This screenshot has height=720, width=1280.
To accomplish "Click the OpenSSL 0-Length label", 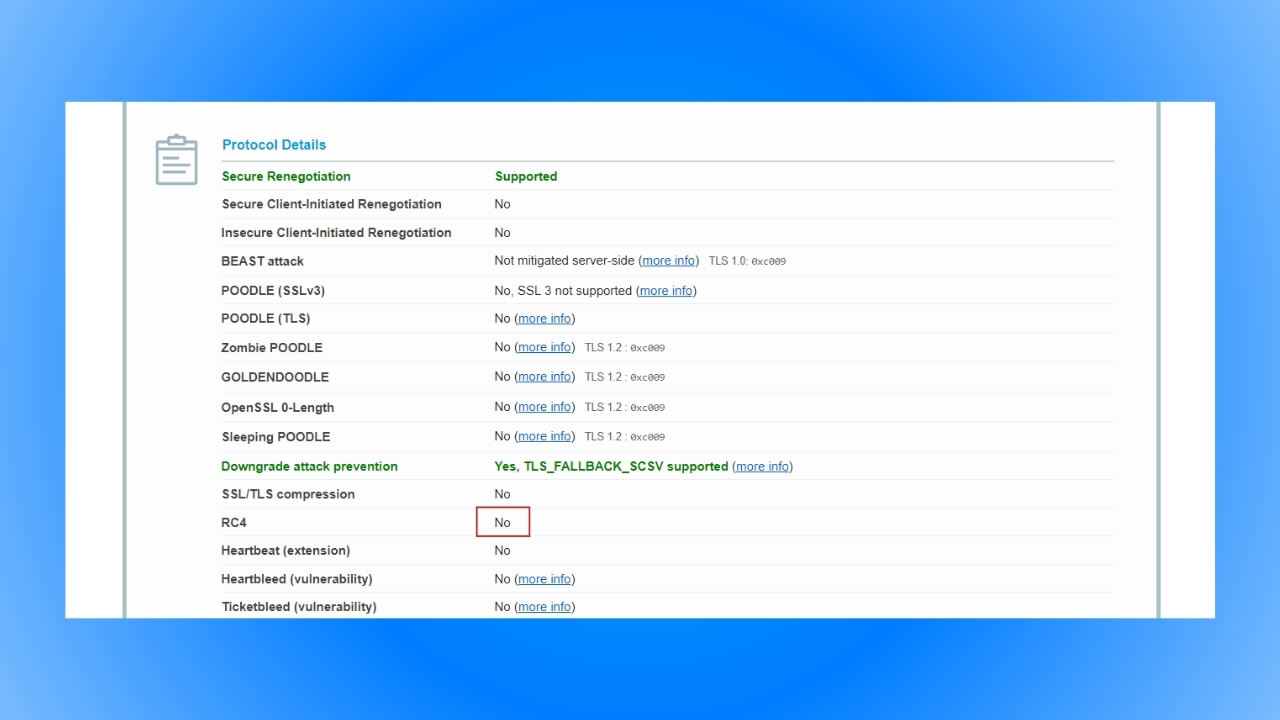I will (278, 408).
